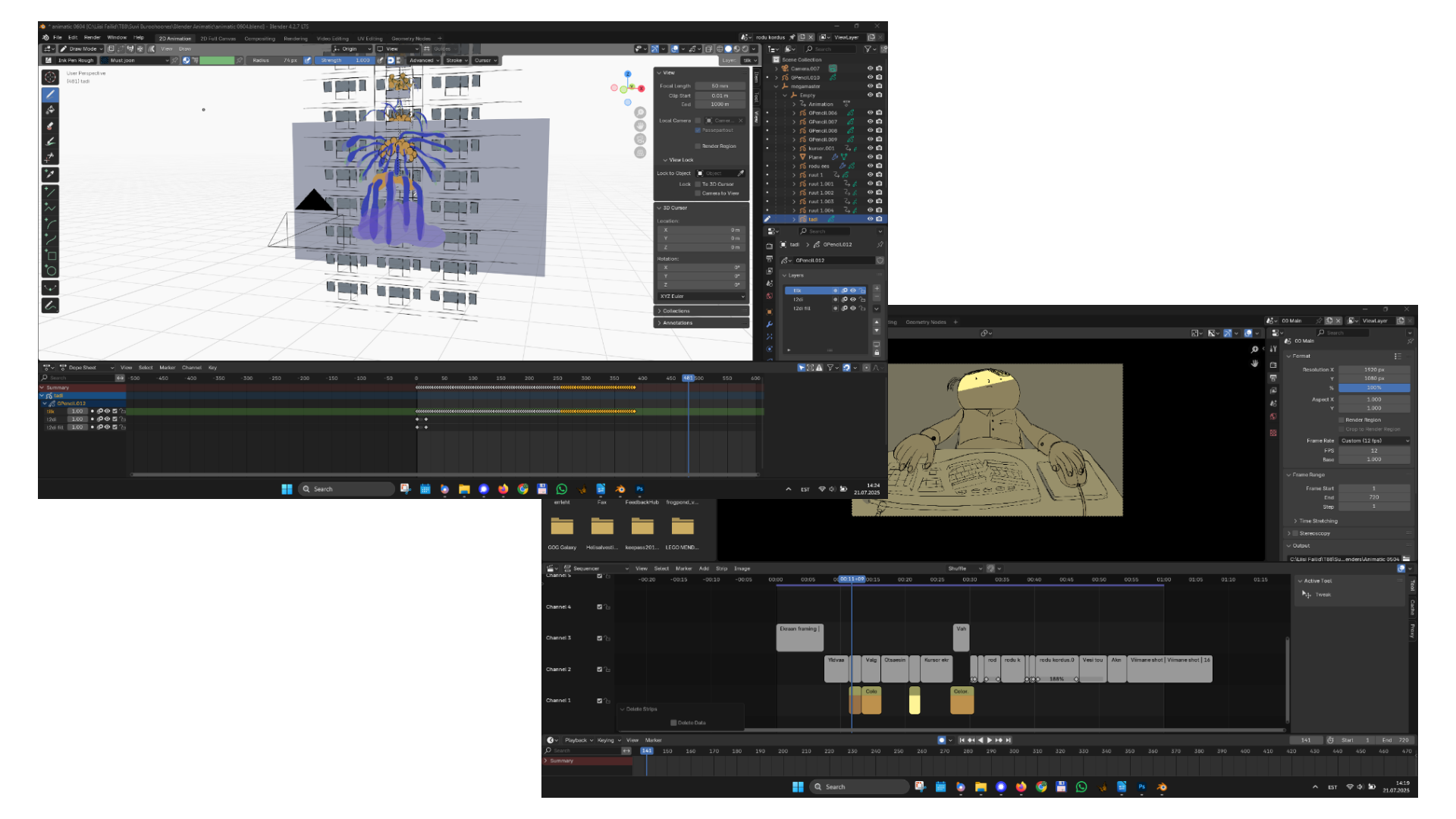Switch to the 2D Full Canvas workspace tab

coord(218,39)
